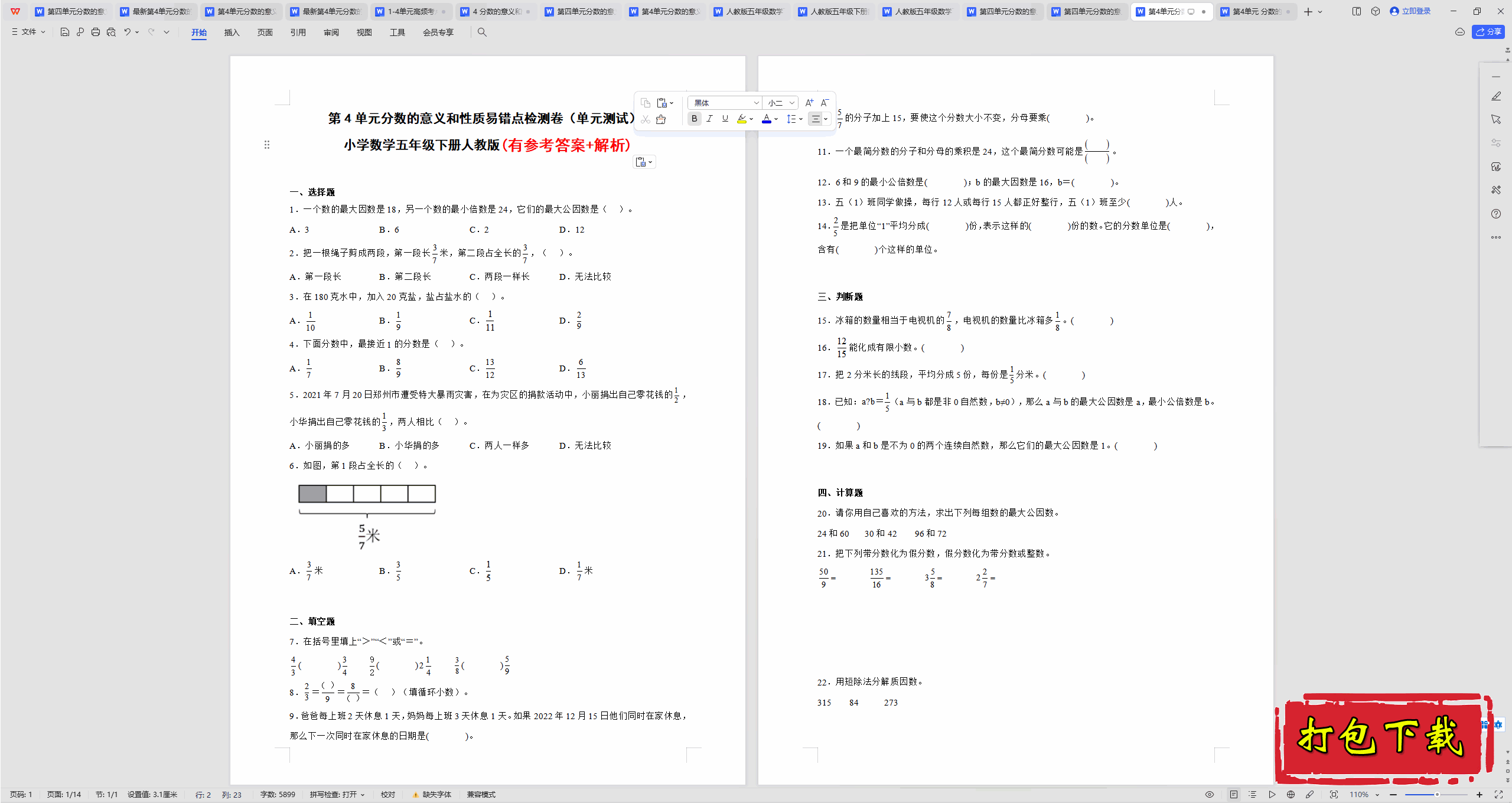Open the WPS home logo tab
This screenshot has height=803, width=1512.
pyautogui.click(x=15, y=11)
